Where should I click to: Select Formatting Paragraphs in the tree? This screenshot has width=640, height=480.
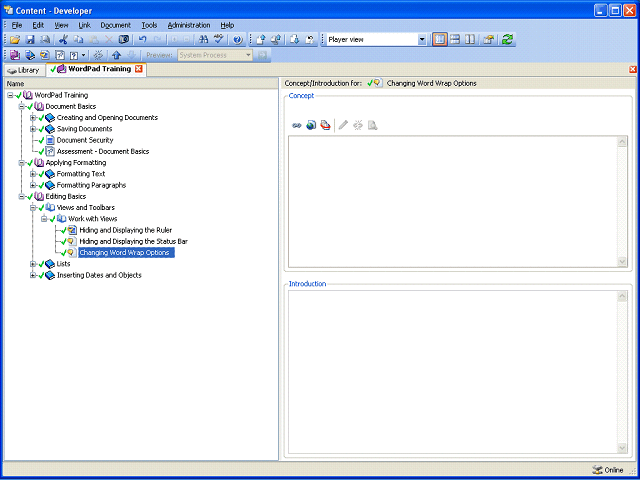[x=91, y=185]
